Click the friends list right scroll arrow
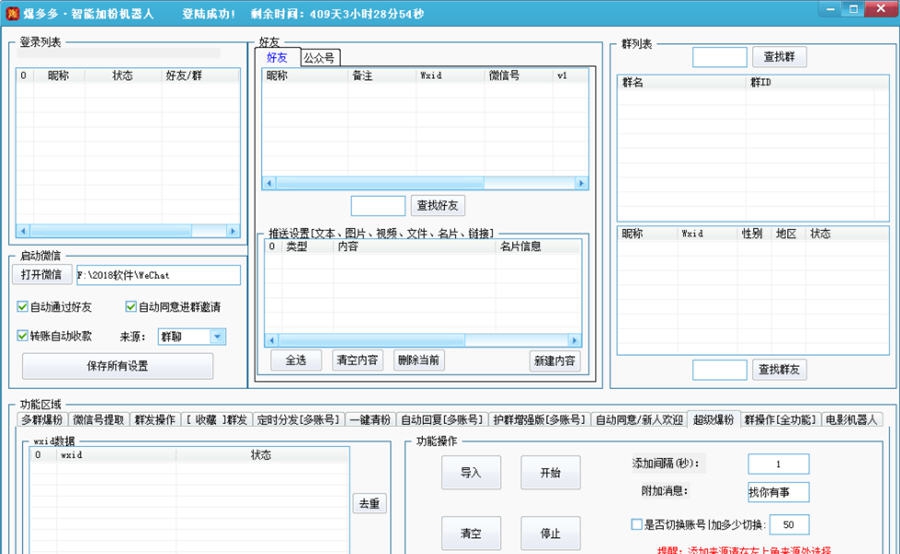This screenshot has width=900, height=554. click(x=581, y=183)
